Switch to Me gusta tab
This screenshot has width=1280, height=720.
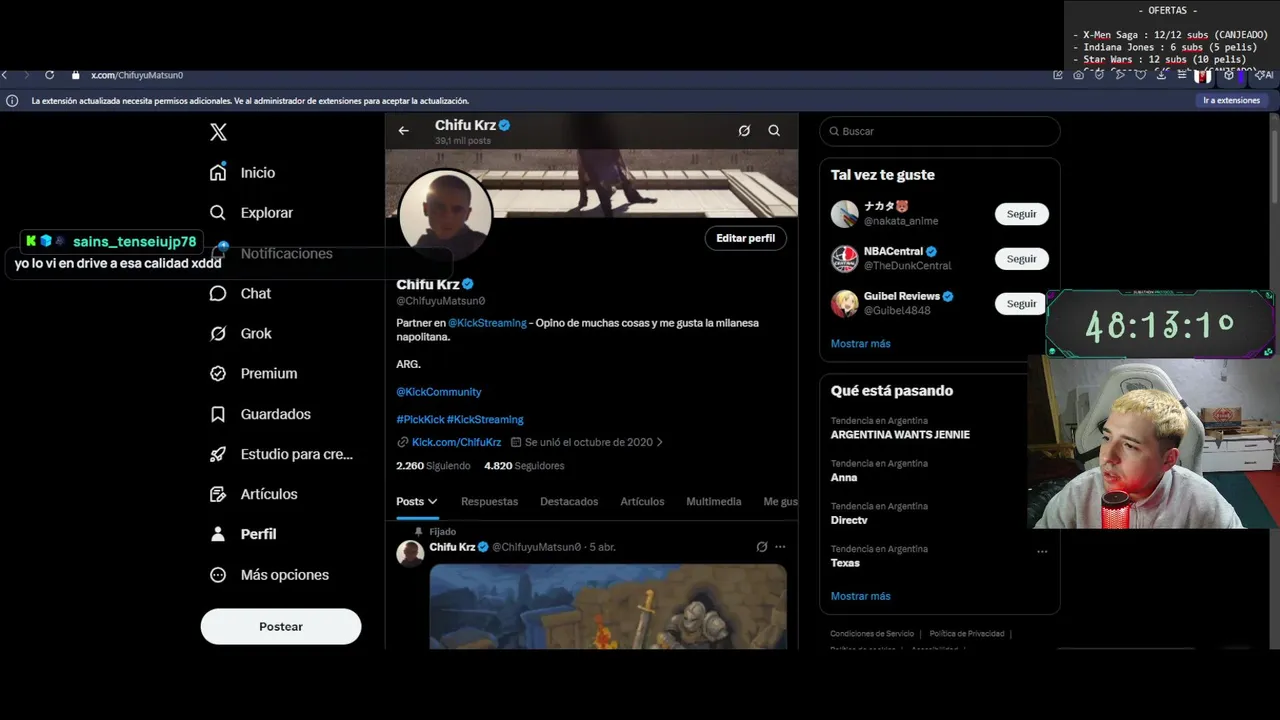click(780, 501)
